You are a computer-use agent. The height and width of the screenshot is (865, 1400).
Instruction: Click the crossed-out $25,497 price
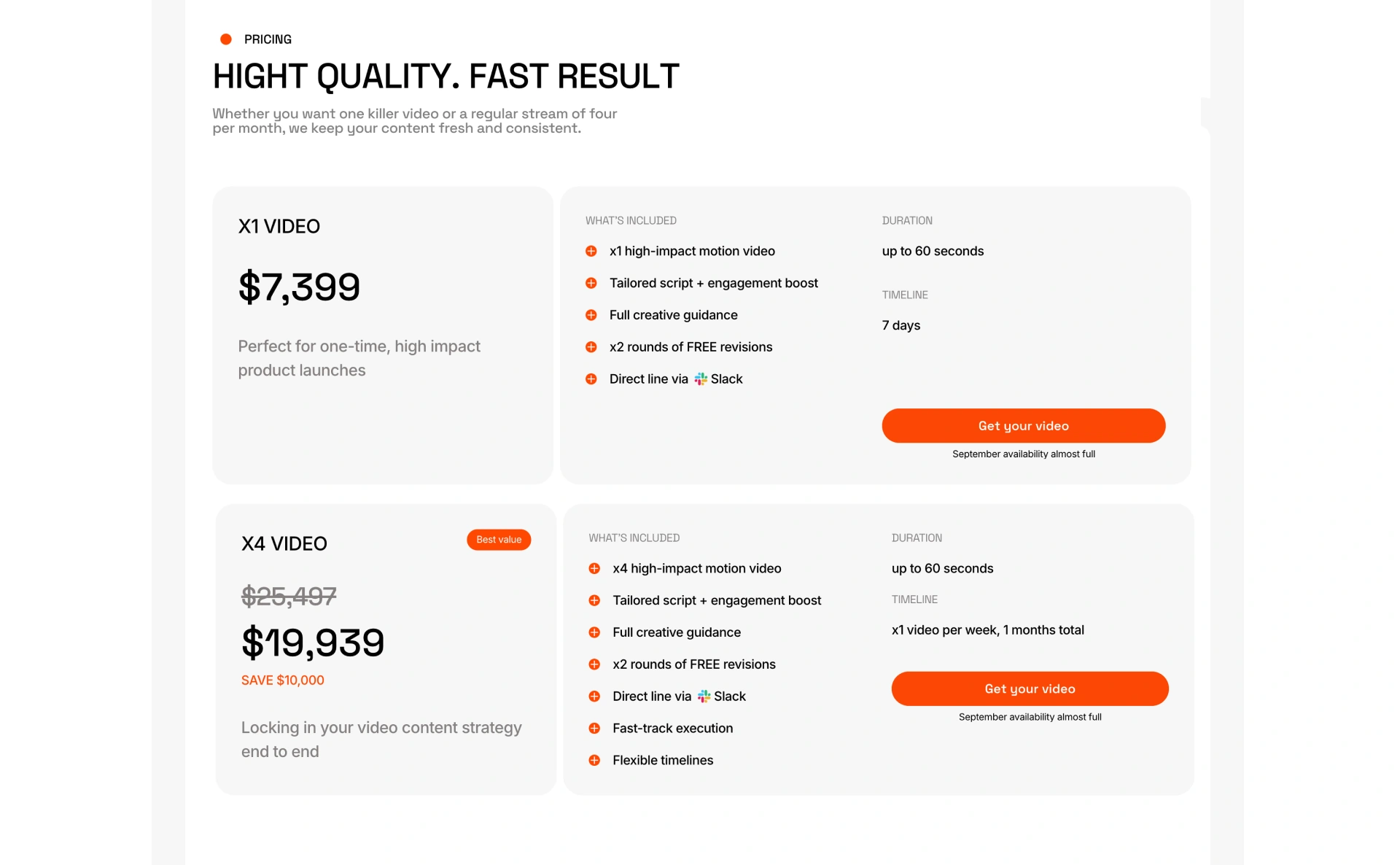289,597
